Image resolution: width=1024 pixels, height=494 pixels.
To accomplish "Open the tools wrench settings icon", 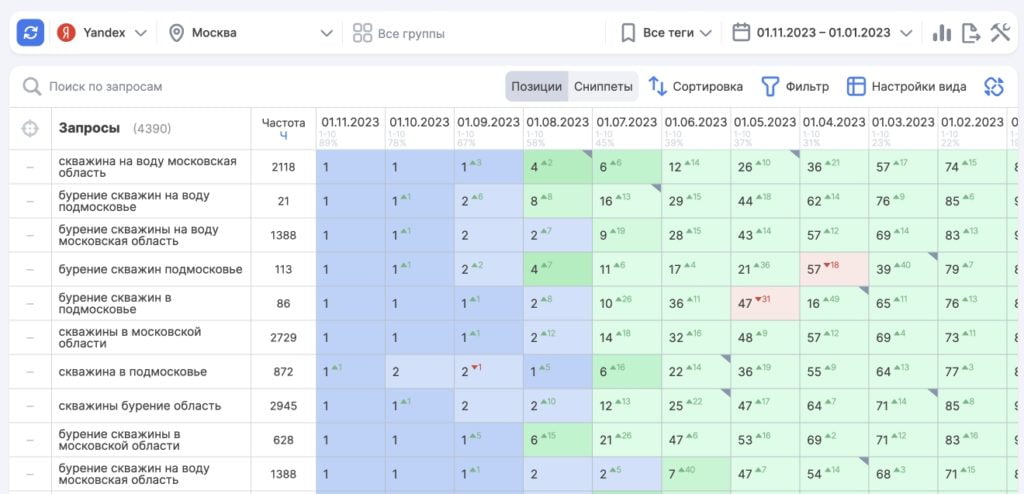I will point(1000,33).
